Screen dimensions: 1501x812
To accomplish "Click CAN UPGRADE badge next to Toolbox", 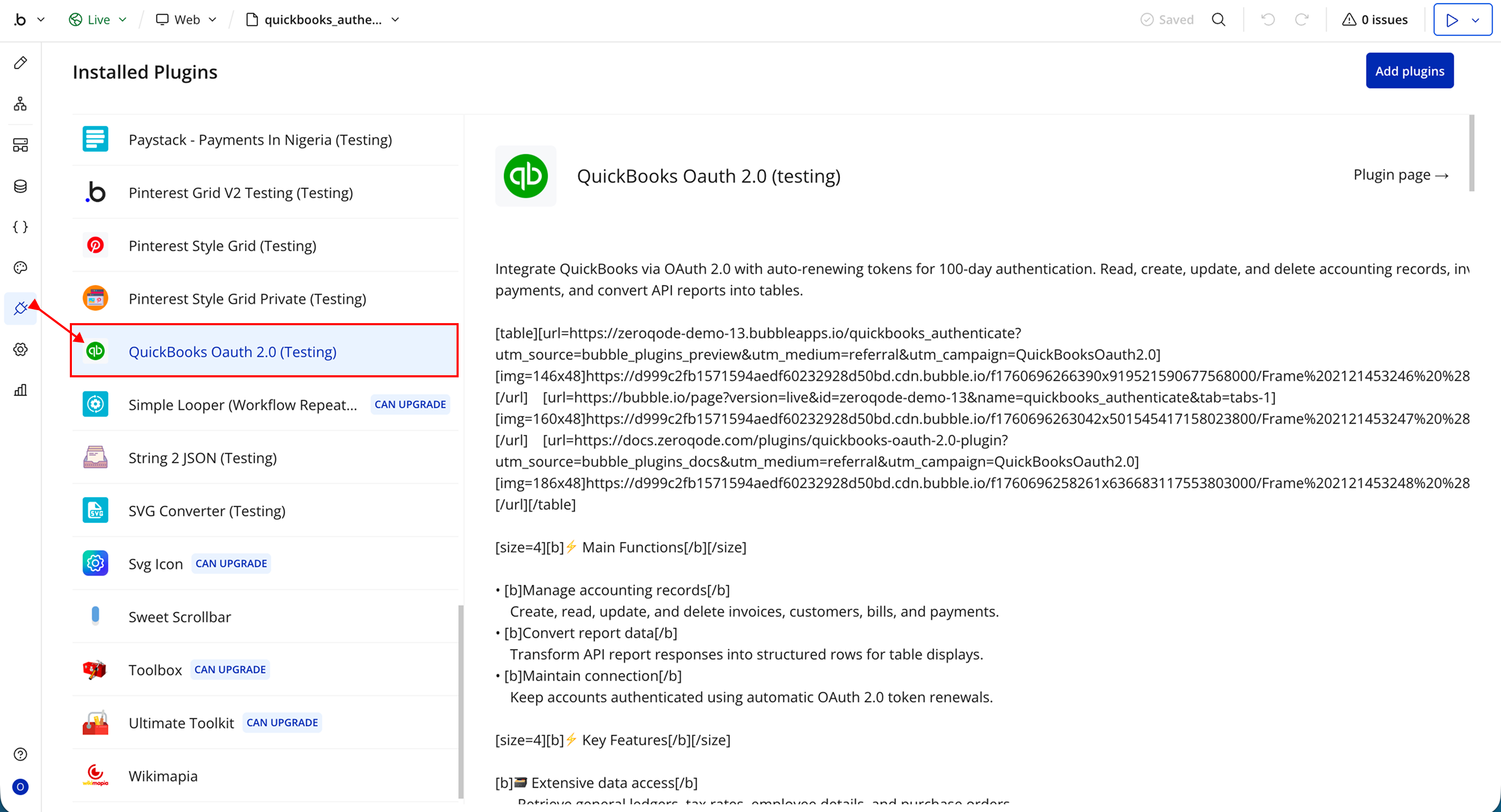I will pyautogui.click(x=229, y=670).
